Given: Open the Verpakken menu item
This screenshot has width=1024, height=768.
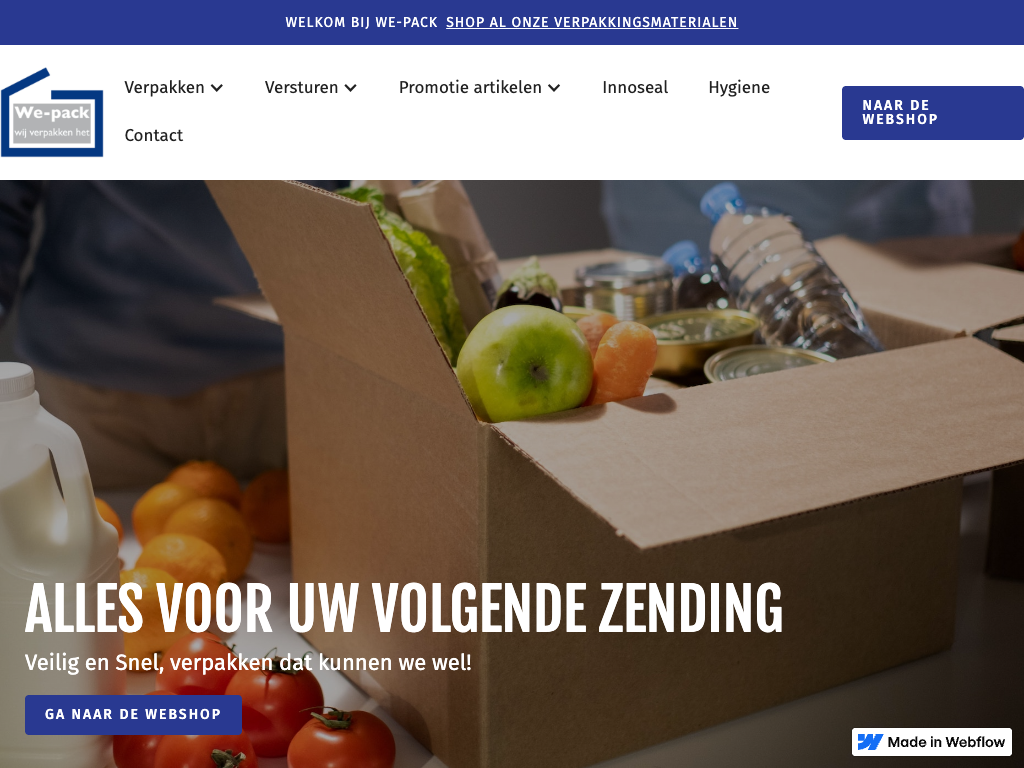Looking at the screenshot, I should coord(165,88).
